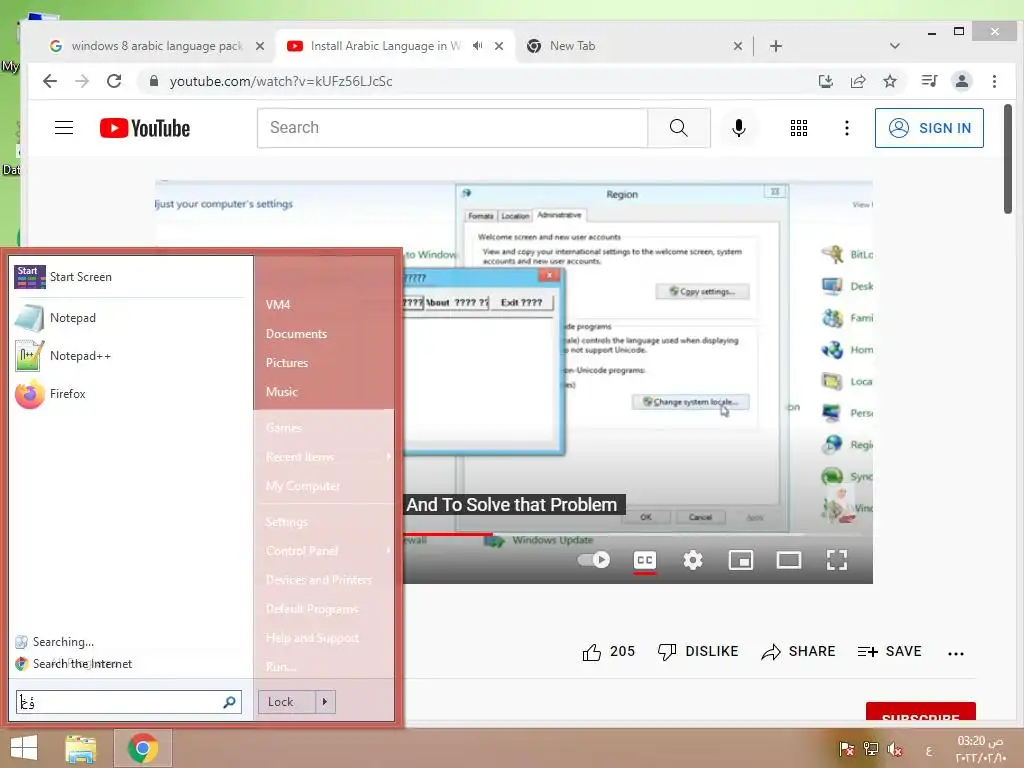Image resolution: width=1024 pixels, height=768 pixels.
Task: Mute the Install Arabic Language tab audio
Action: pos(477,46)
